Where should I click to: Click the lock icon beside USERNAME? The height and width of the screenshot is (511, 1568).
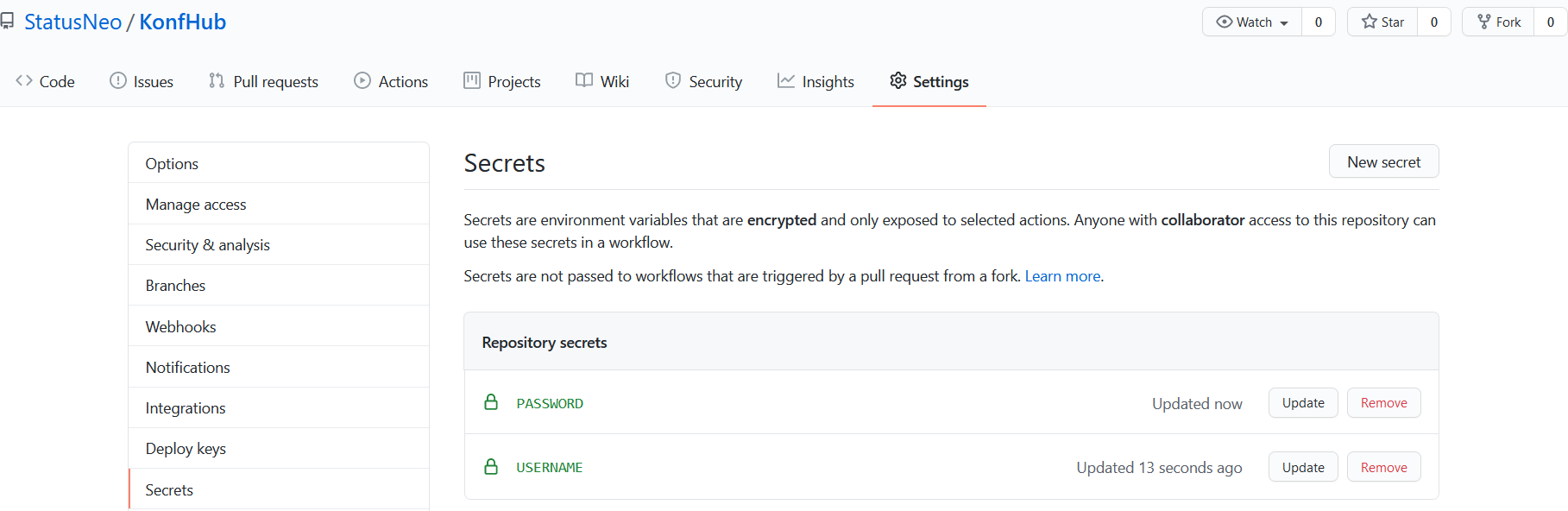click(x=491, y=467)
